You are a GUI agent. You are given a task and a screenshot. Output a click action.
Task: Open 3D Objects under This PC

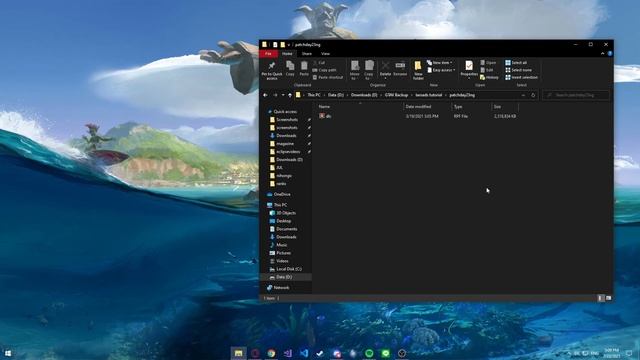tap(286, 213)
